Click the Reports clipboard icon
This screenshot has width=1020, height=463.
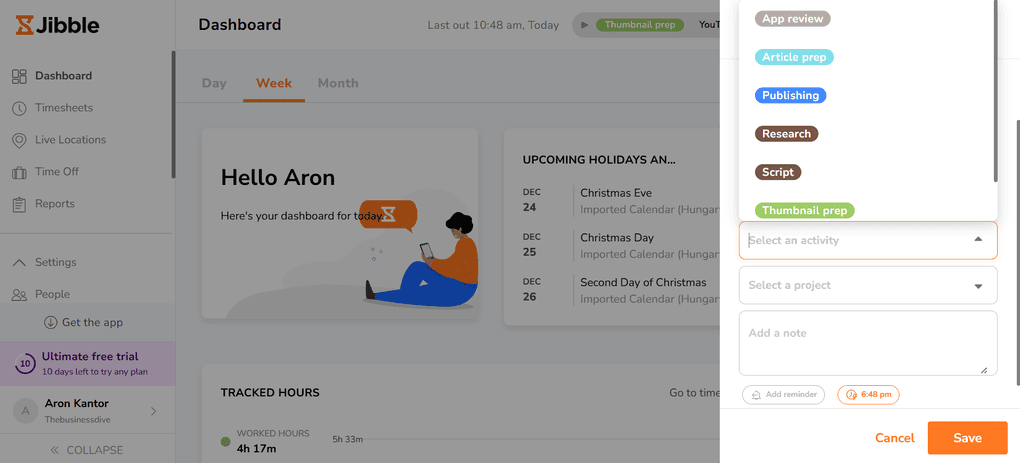coord(19,204)
